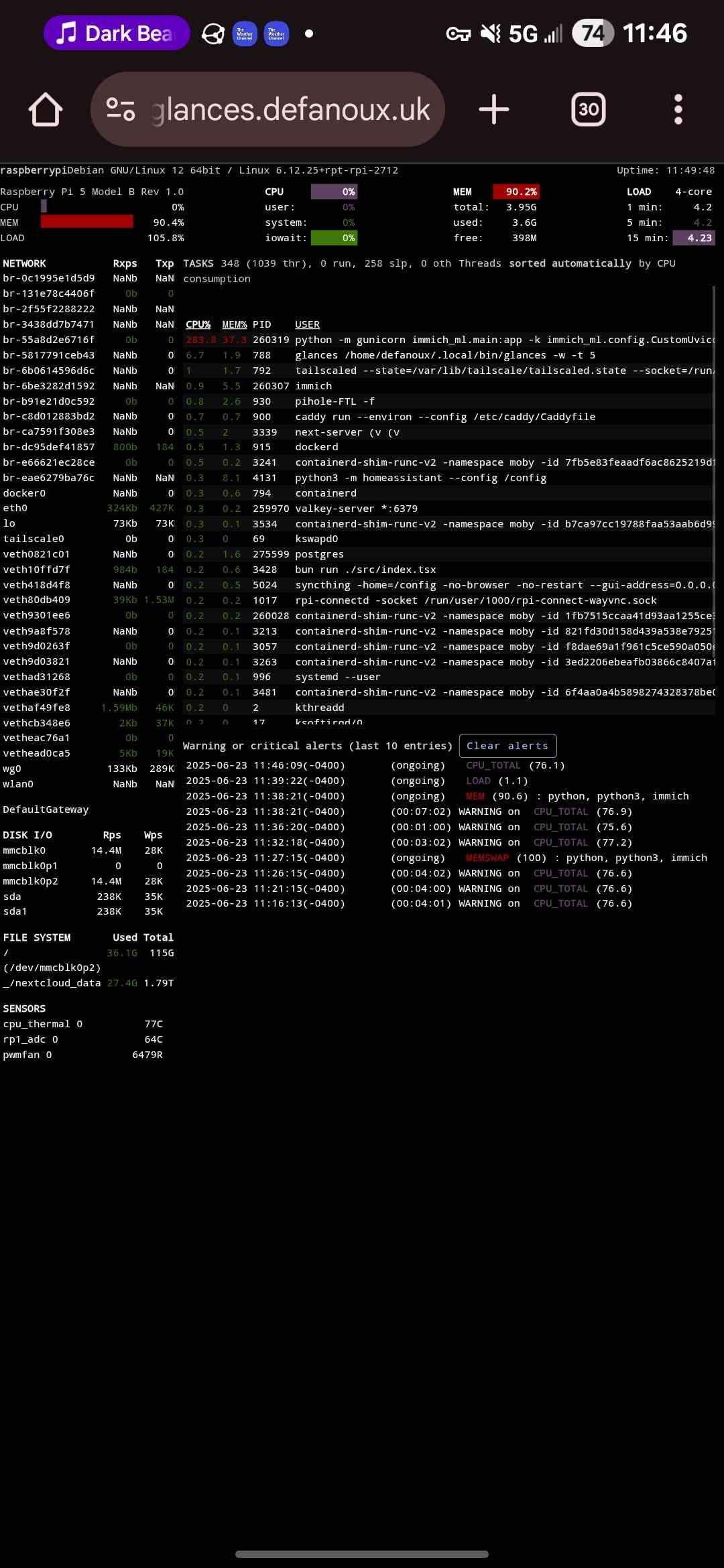Click the pwmfan 0 sensor row

(x=83, y=1055)
